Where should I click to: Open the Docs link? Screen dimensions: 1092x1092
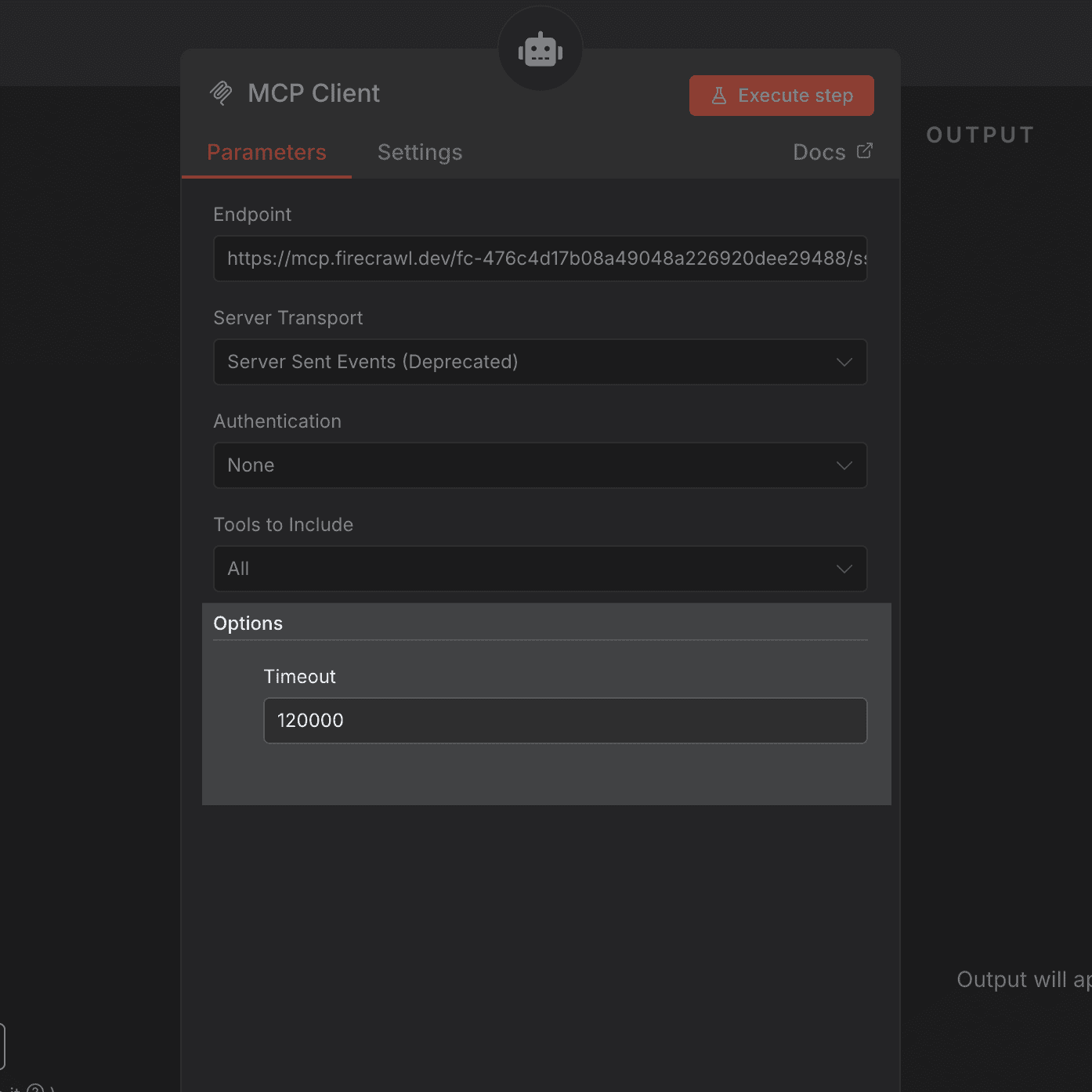818,151
